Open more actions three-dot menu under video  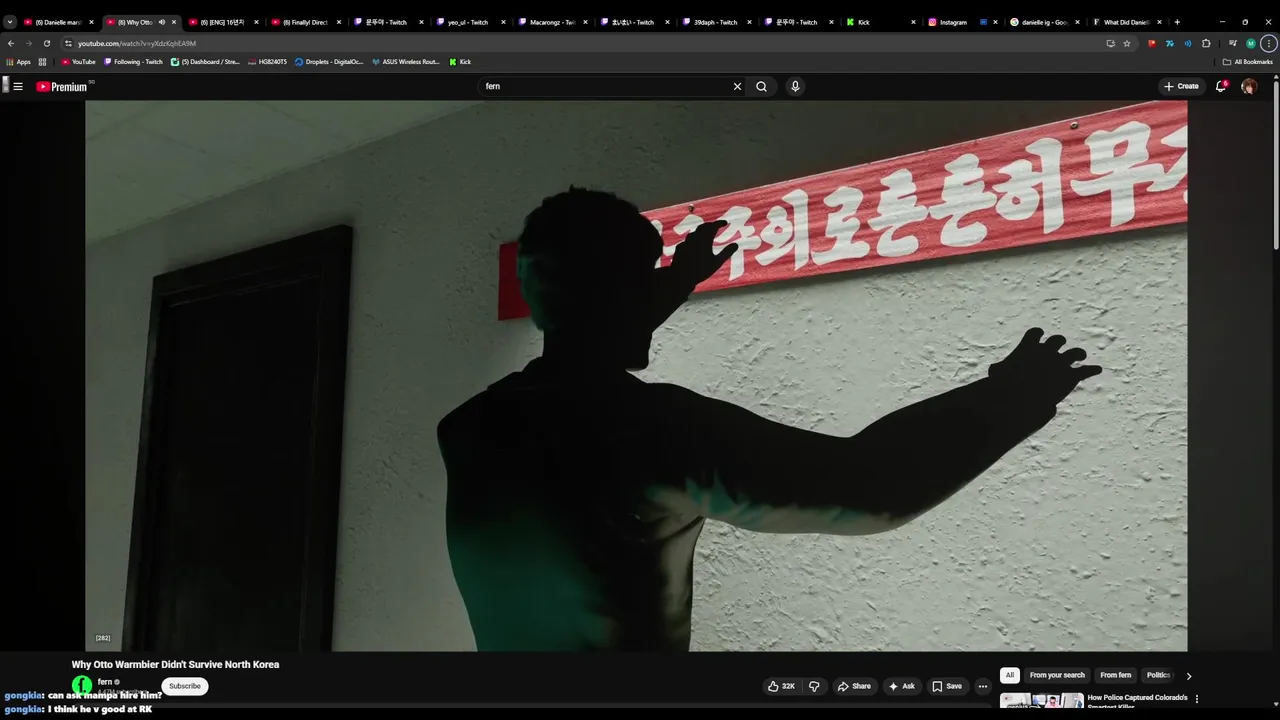click(982, 686)
